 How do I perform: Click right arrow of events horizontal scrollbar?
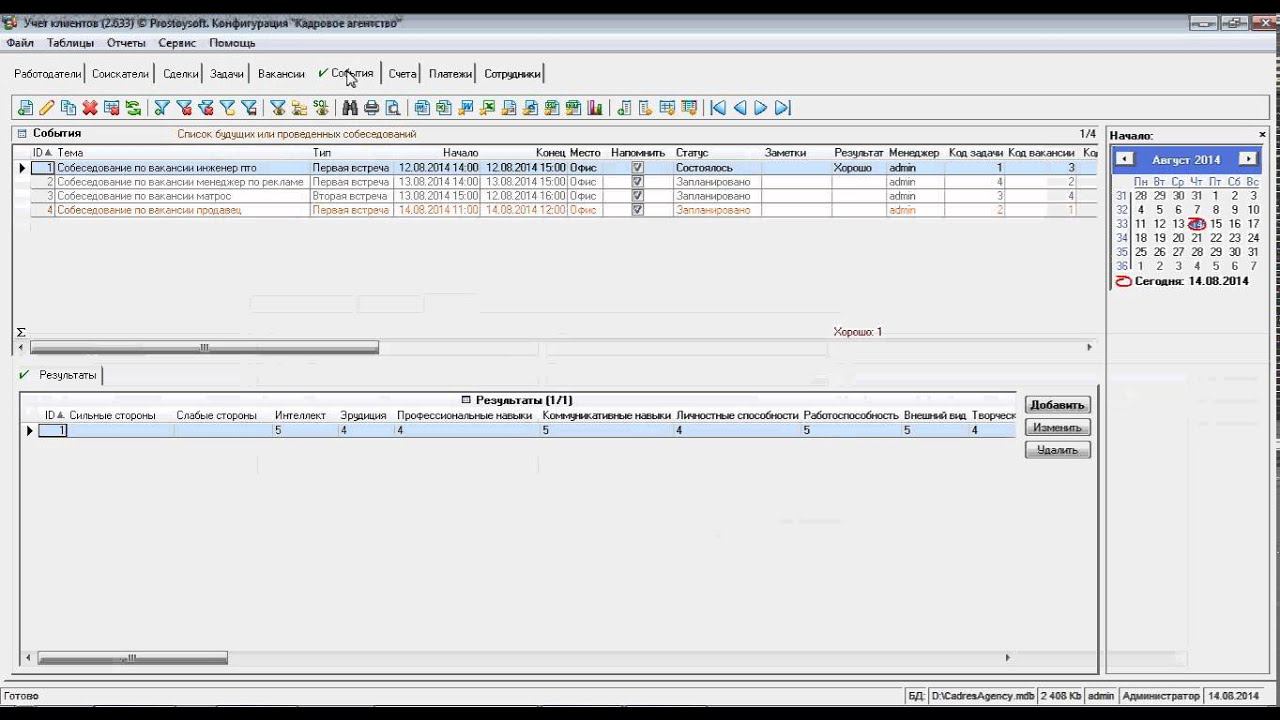click(x=1089, y=347)
